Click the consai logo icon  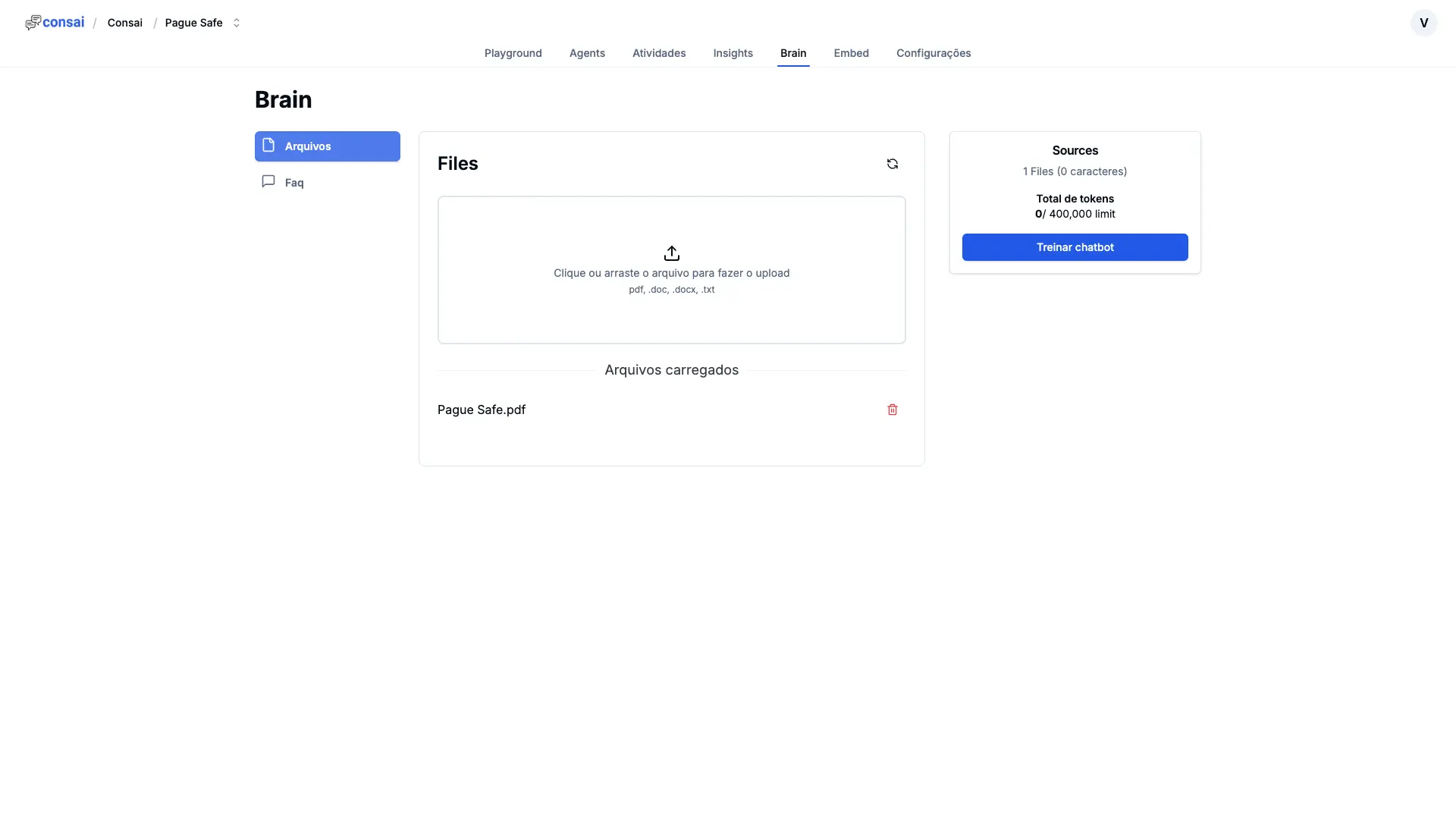click(x=33, y=23)
